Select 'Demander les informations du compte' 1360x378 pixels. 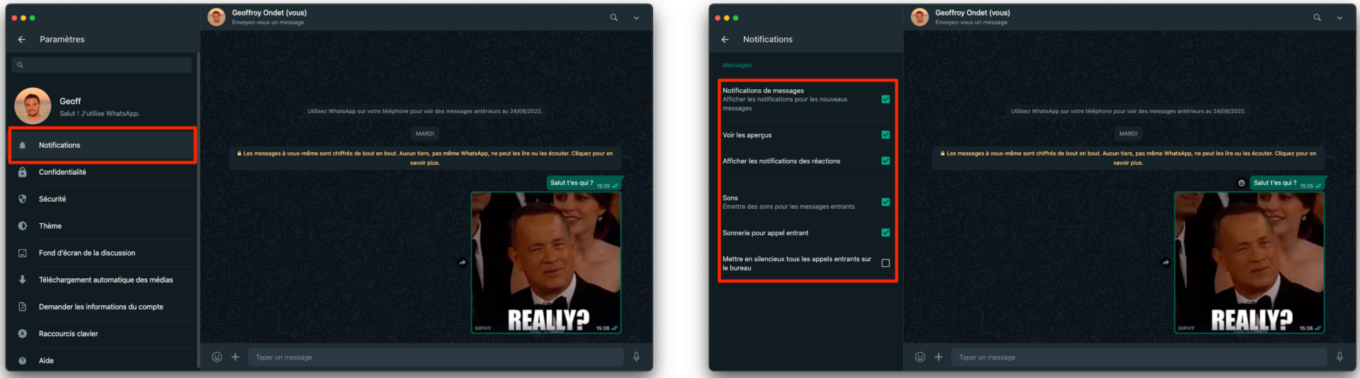tap(102, 307)
